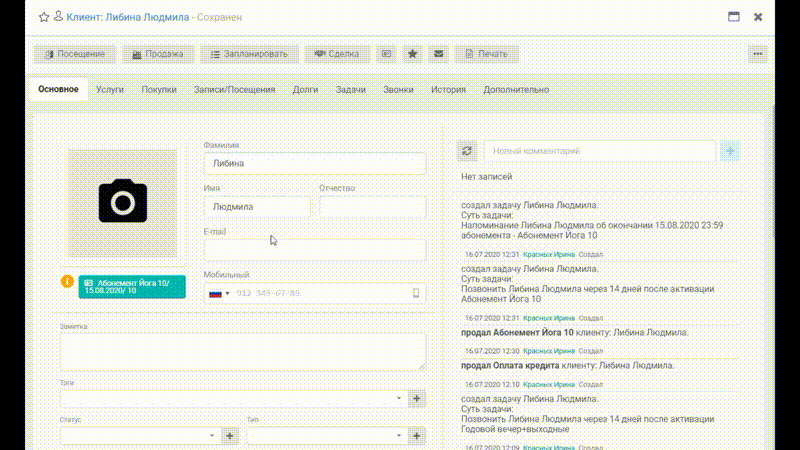Open the envelope message icon in toolbar
This screenshot has height=450, width=800.
[x=439, y=54]
